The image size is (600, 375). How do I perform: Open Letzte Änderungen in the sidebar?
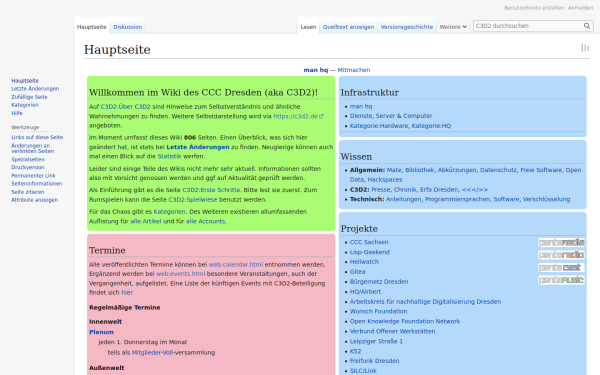[35, 89]
